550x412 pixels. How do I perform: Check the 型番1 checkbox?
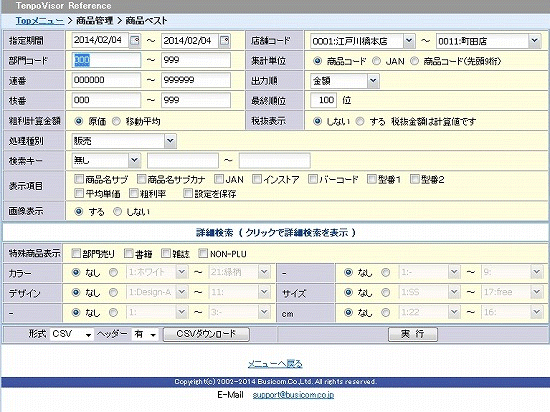tap(371, 180)
